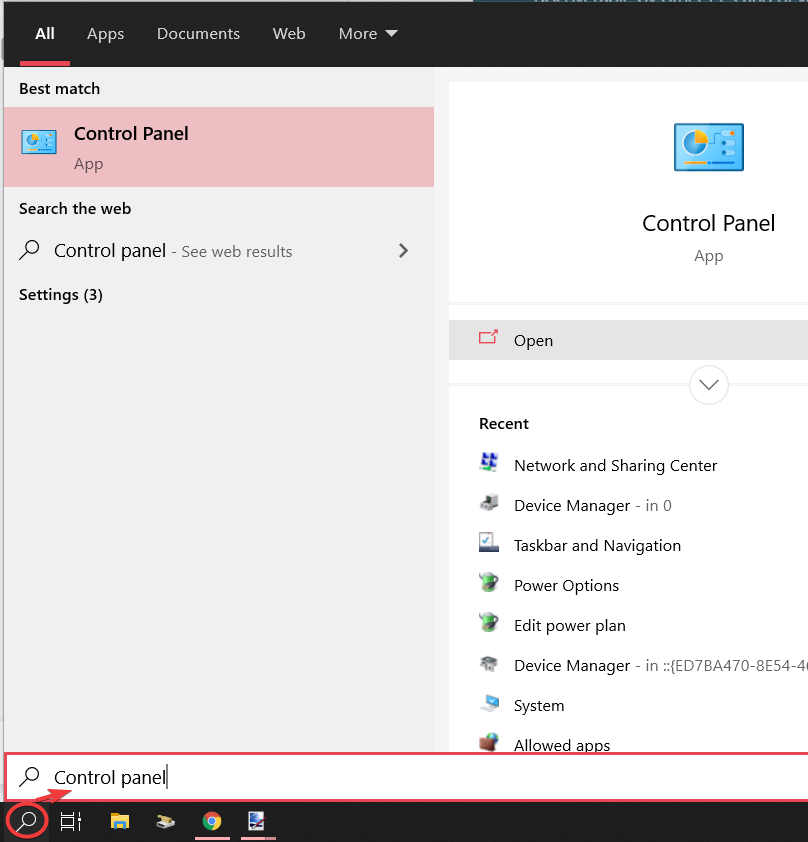Open Power Options recent item

tap(566, 585)
